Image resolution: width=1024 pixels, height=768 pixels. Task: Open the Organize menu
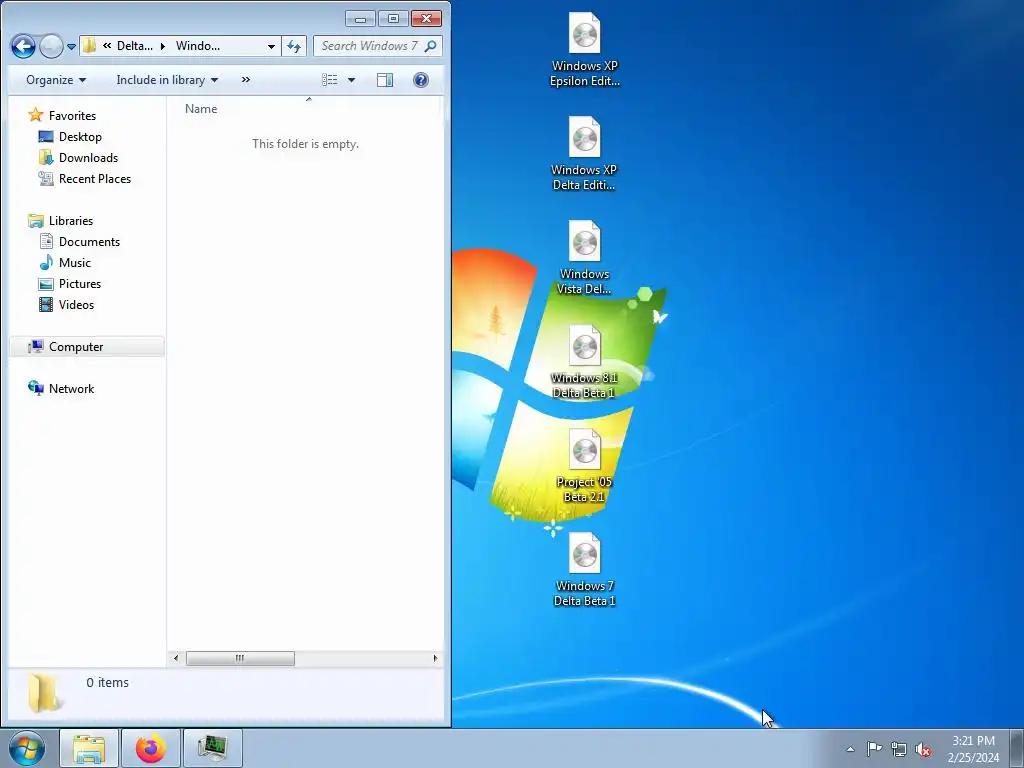click(x=56, y=80)
